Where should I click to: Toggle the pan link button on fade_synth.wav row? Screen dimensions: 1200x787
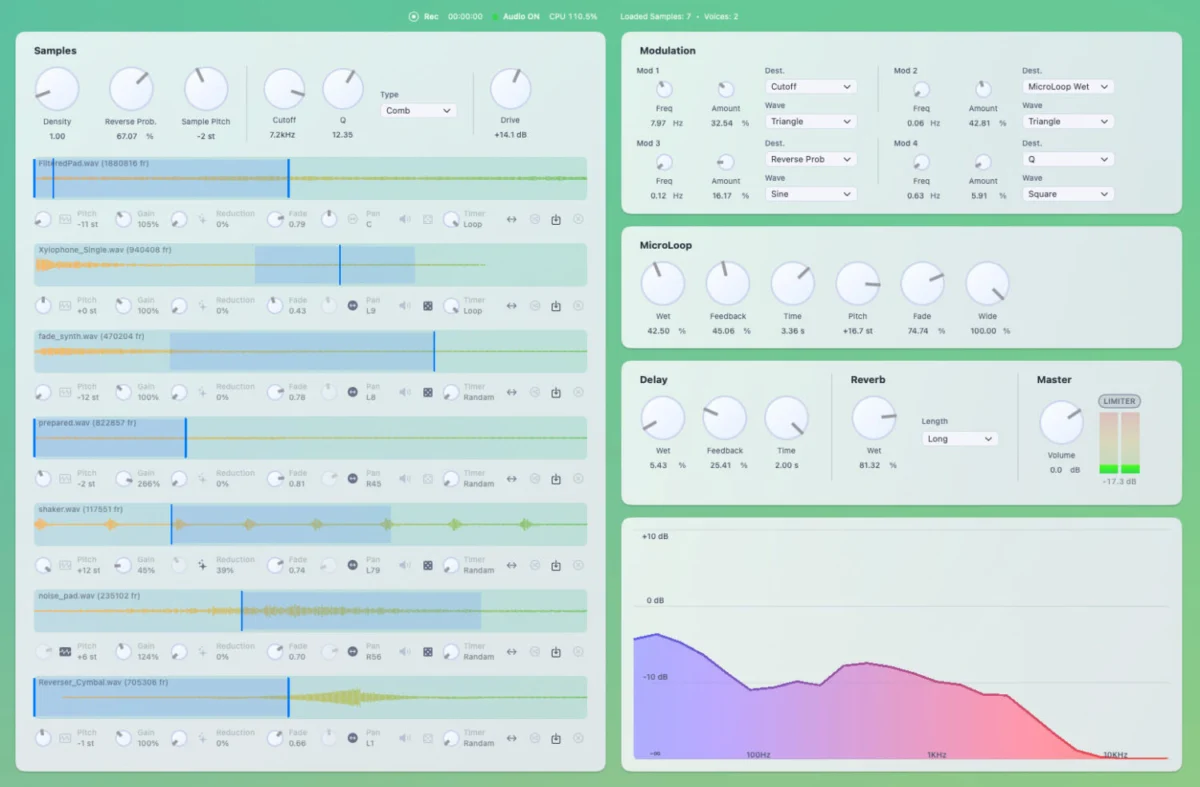(352, 393)
